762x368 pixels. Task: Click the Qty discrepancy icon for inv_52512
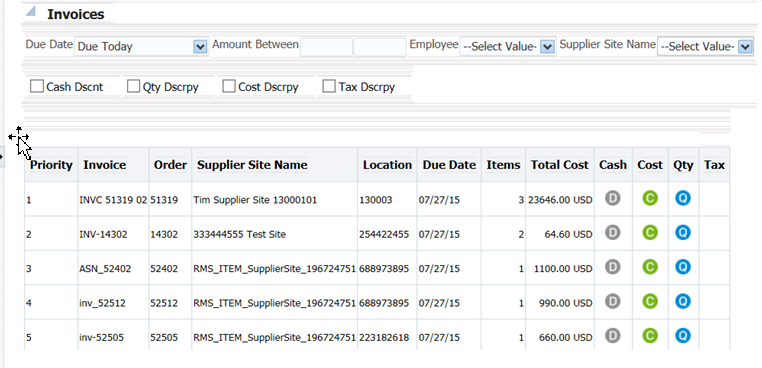[x=683, y=301]
